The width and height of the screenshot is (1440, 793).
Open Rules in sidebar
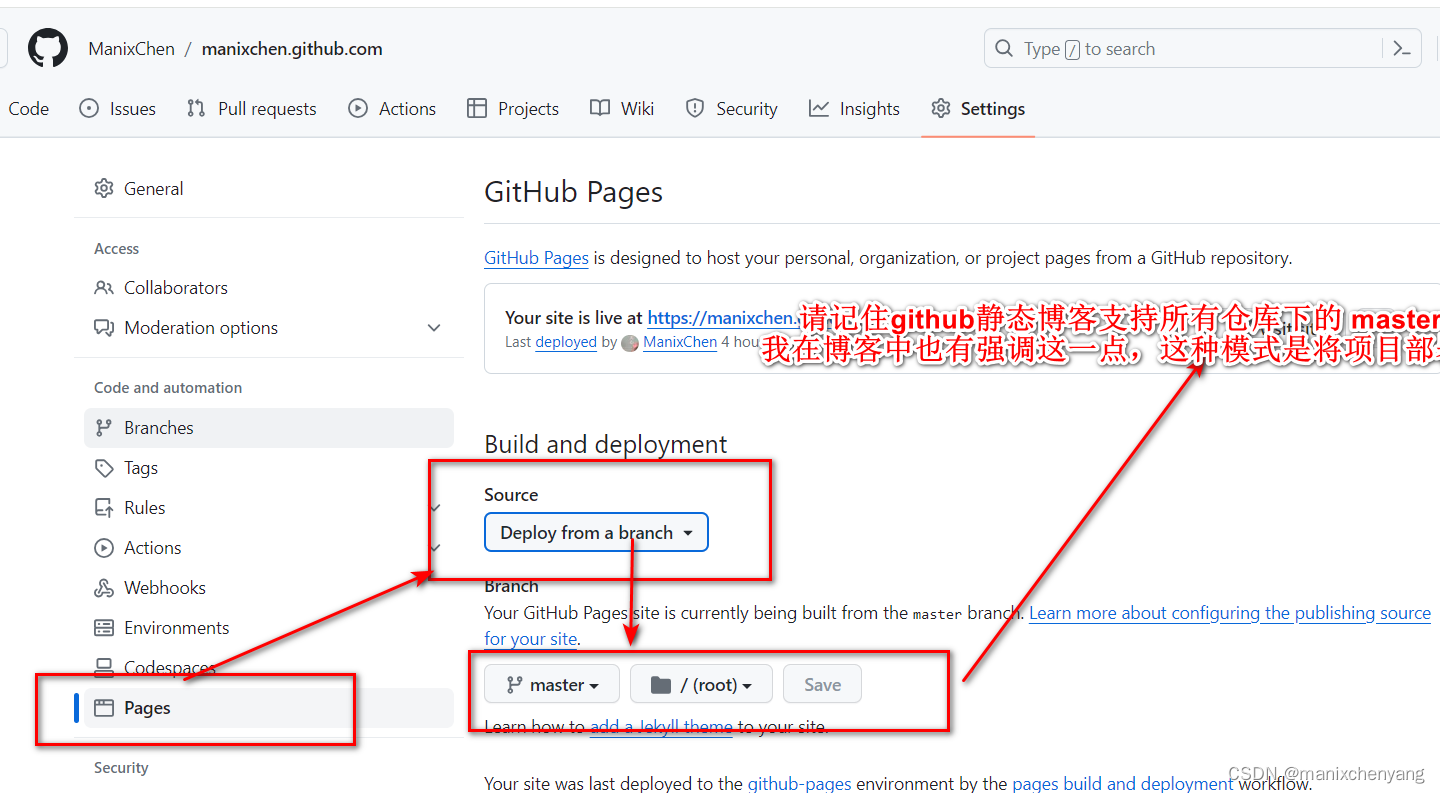coord(269,508)
